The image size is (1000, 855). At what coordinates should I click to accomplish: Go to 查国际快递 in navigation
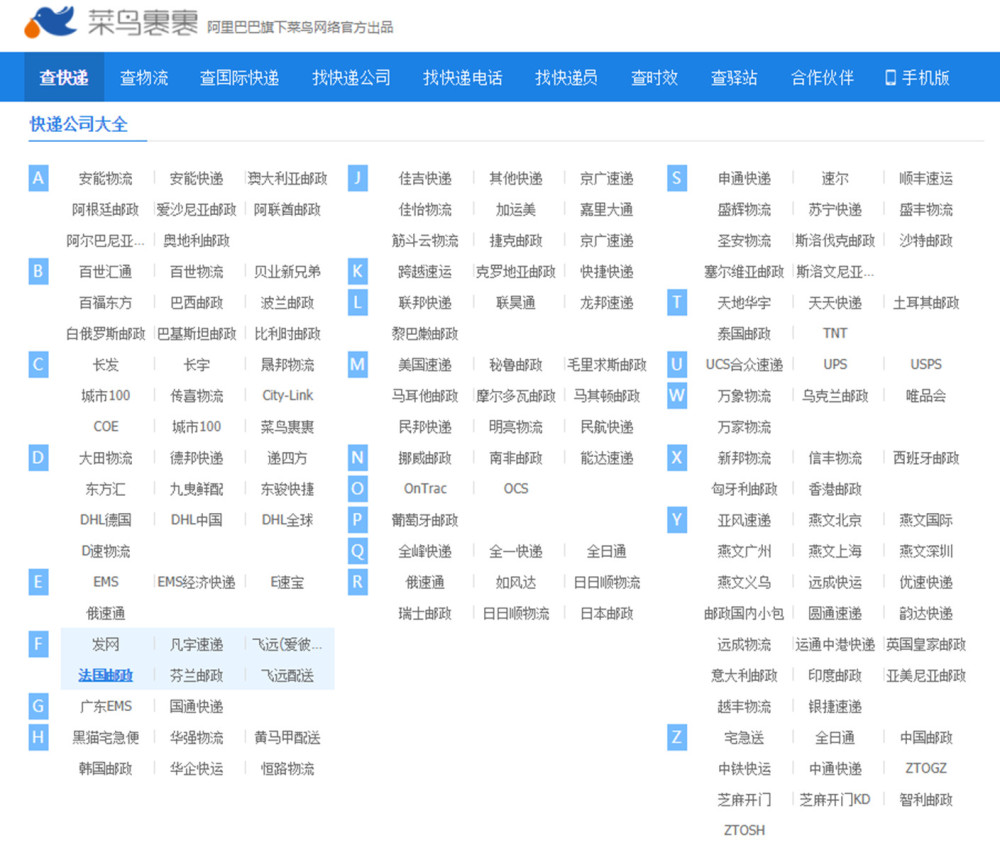pyautogui.click(x=240, y=78)
